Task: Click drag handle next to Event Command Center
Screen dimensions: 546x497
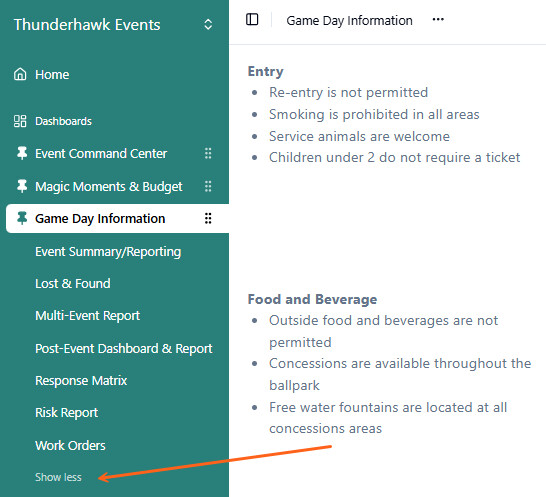Action: tap(208, 153)
